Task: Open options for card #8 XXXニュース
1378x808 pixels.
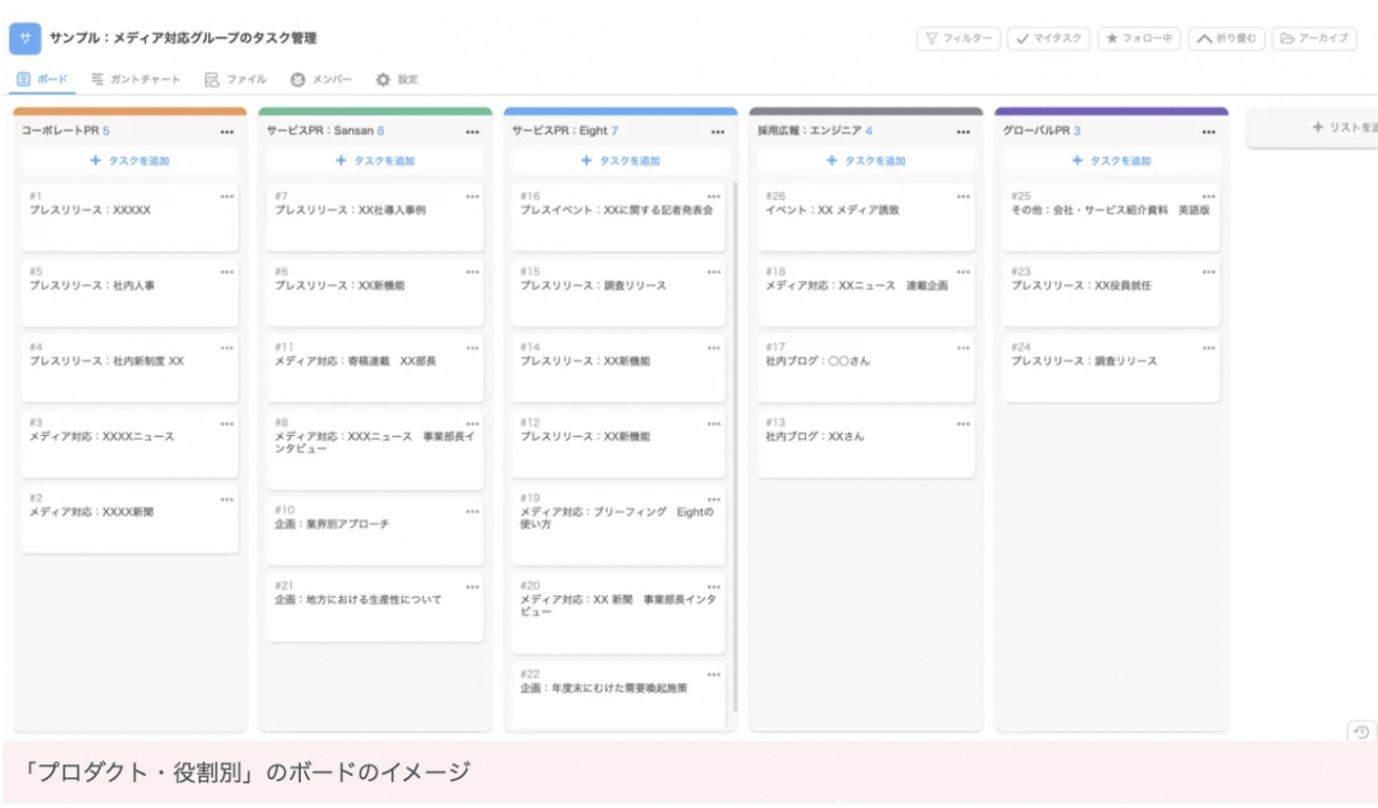Action: click(x=472, y=422)
